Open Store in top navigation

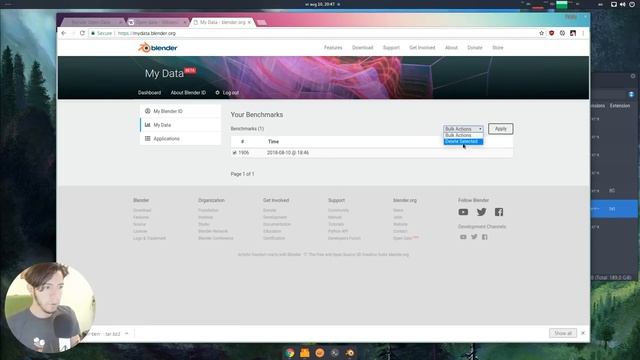click(498, 48)
